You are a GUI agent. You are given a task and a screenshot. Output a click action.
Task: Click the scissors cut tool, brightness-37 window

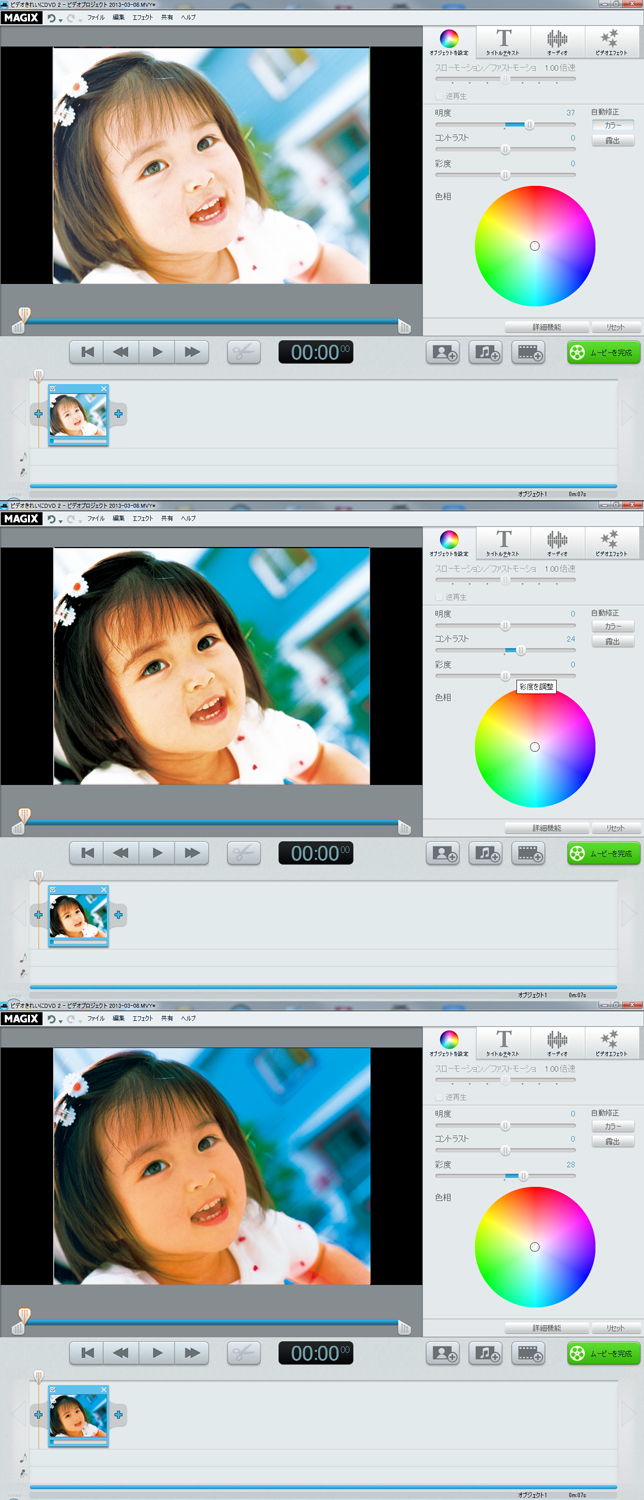coord(244,352)
